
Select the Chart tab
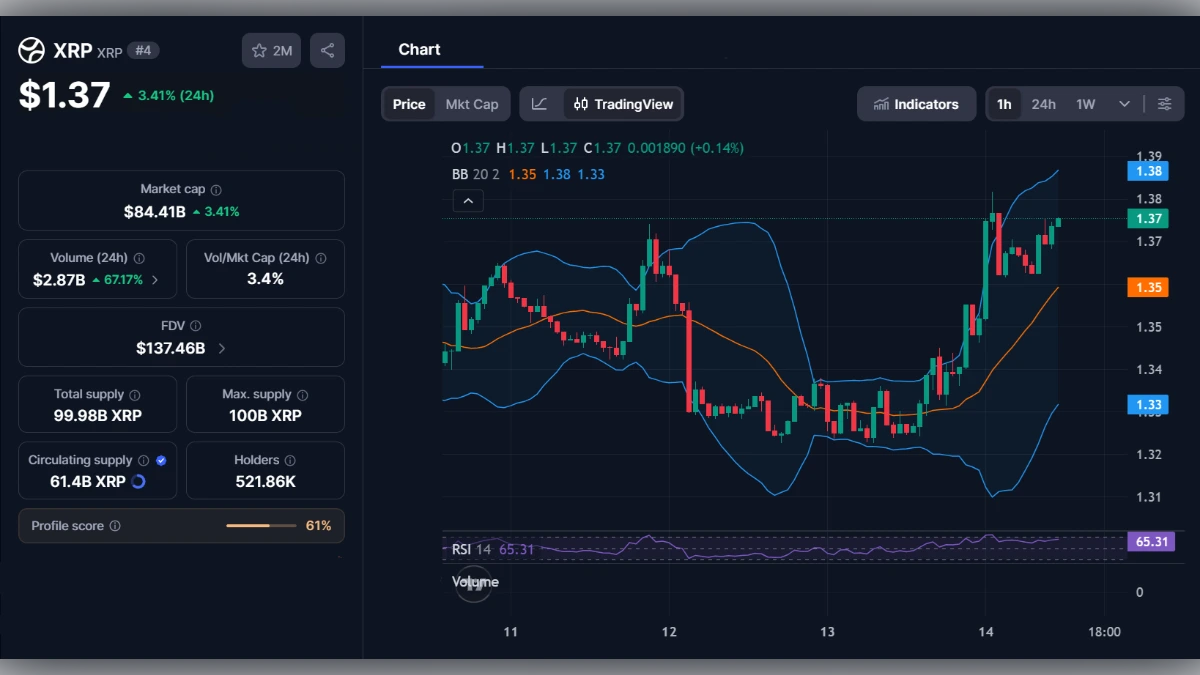(419, 49)
